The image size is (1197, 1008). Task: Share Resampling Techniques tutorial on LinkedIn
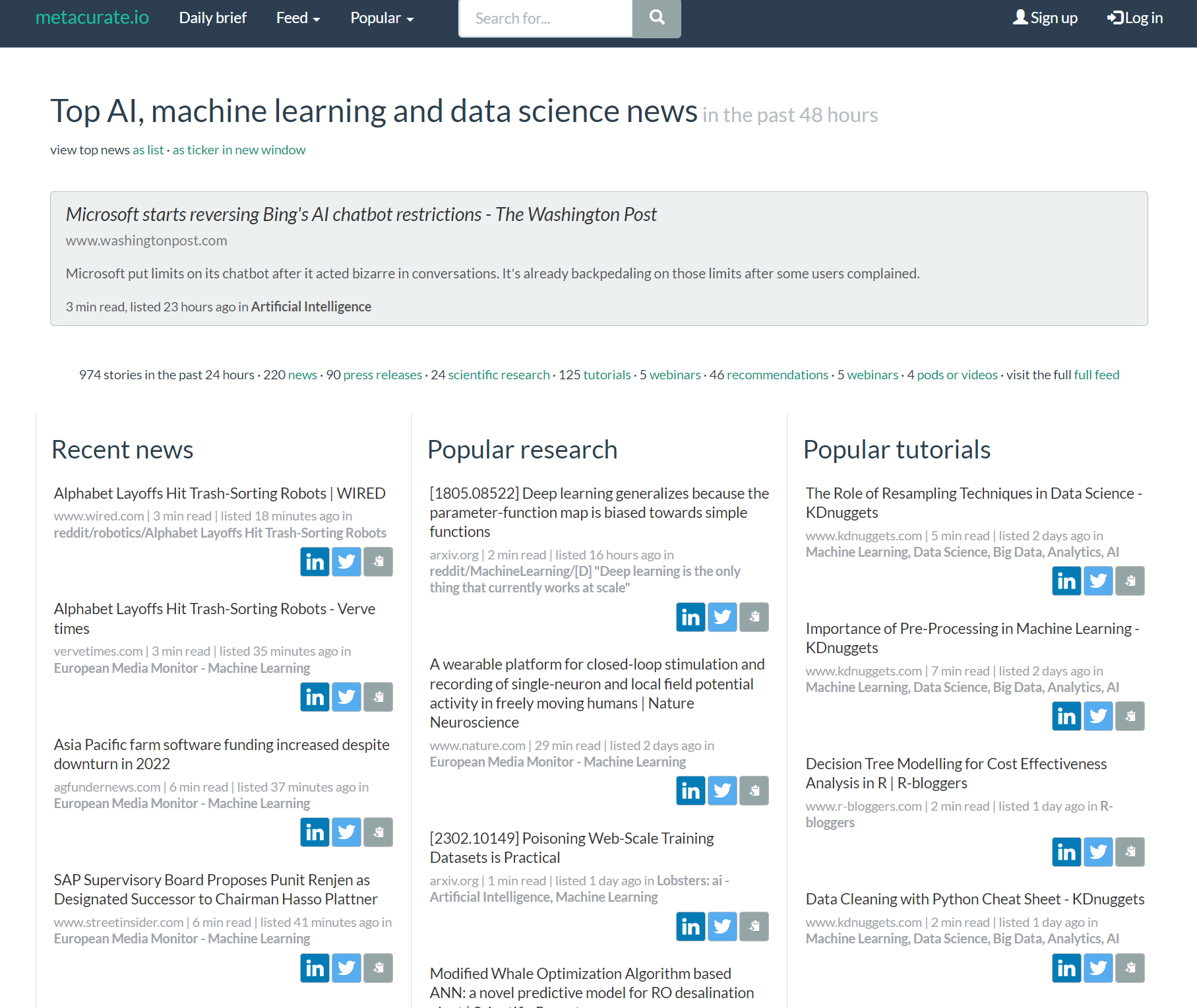pos(1066,581)
